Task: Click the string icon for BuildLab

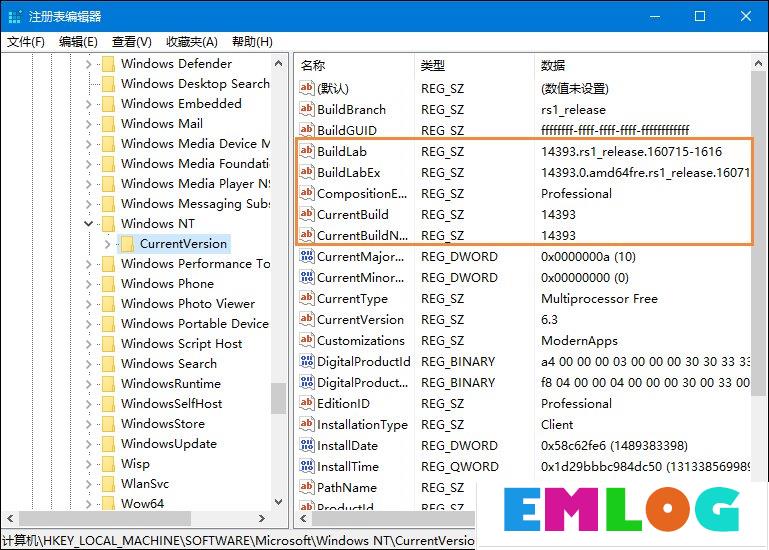Action: pyautogui.click(x=307, y=151)
